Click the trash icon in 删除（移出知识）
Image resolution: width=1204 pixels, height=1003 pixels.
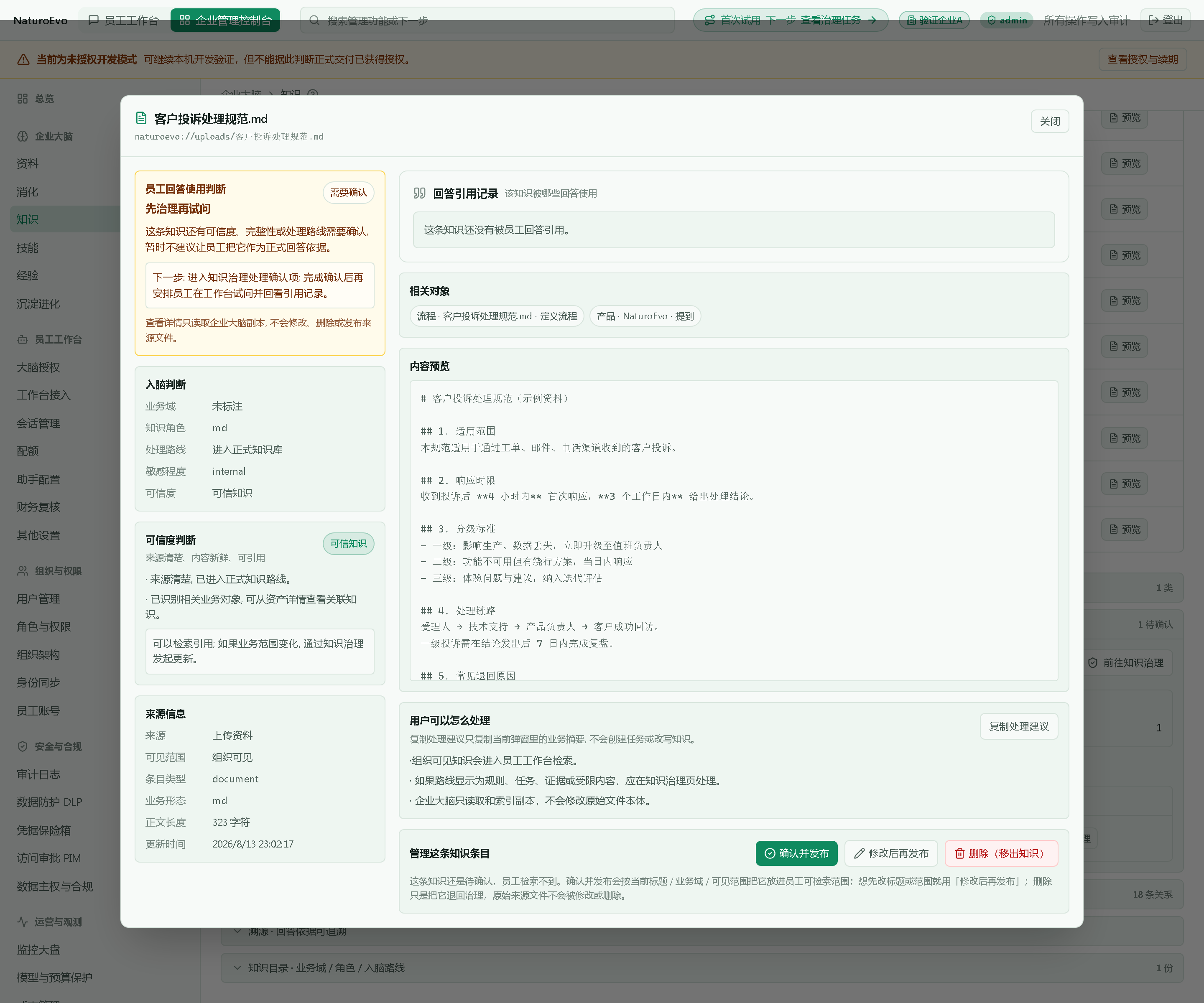click(959, 853)
